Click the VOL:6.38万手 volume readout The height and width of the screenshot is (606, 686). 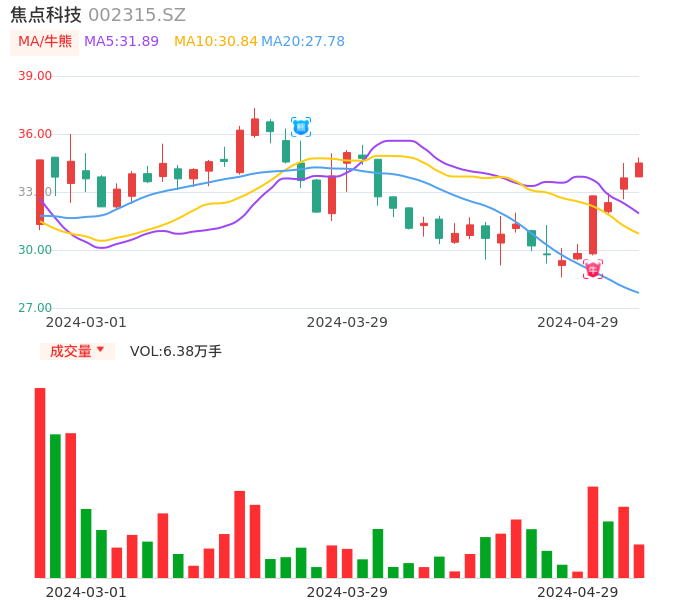[x=175, y=351]
